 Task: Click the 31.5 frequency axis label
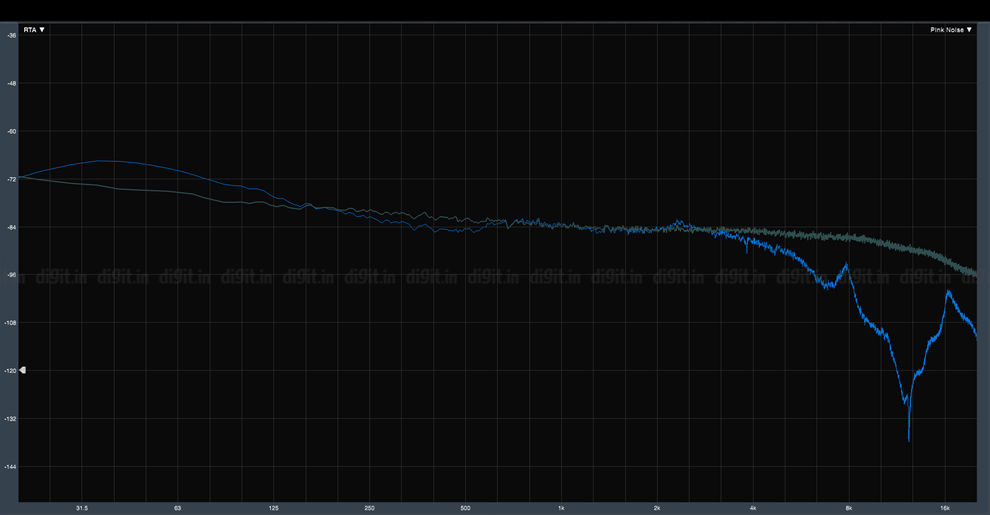point(82,508)
